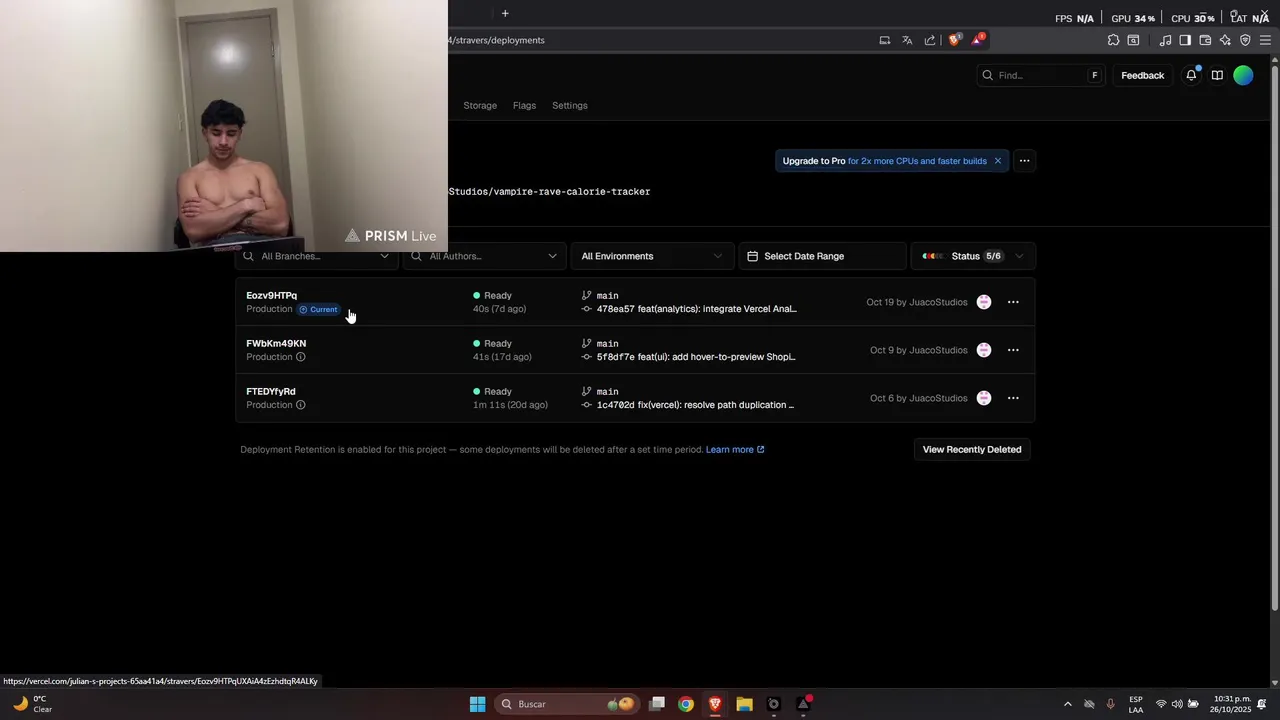The width and height of the screenshot is (1280, 720).
Task: Click commit 5f8df7e feat(ui) message
Action: pyautogui.click(x=696, y=357)
